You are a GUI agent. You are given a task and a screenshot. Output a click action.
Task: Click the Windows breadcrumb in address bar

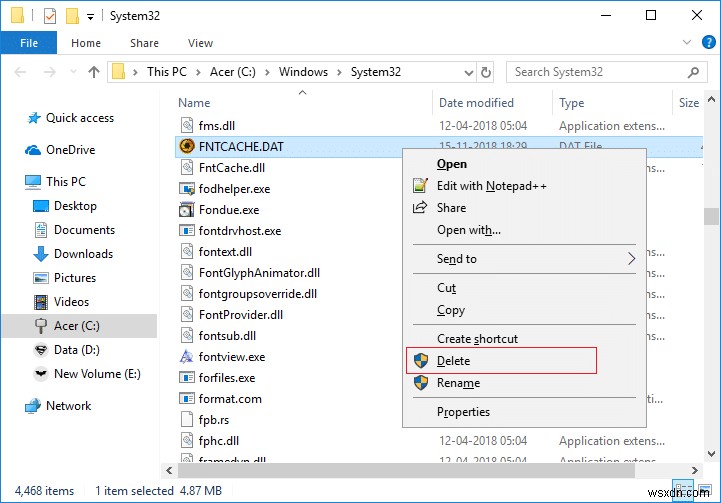coord(302,72)
